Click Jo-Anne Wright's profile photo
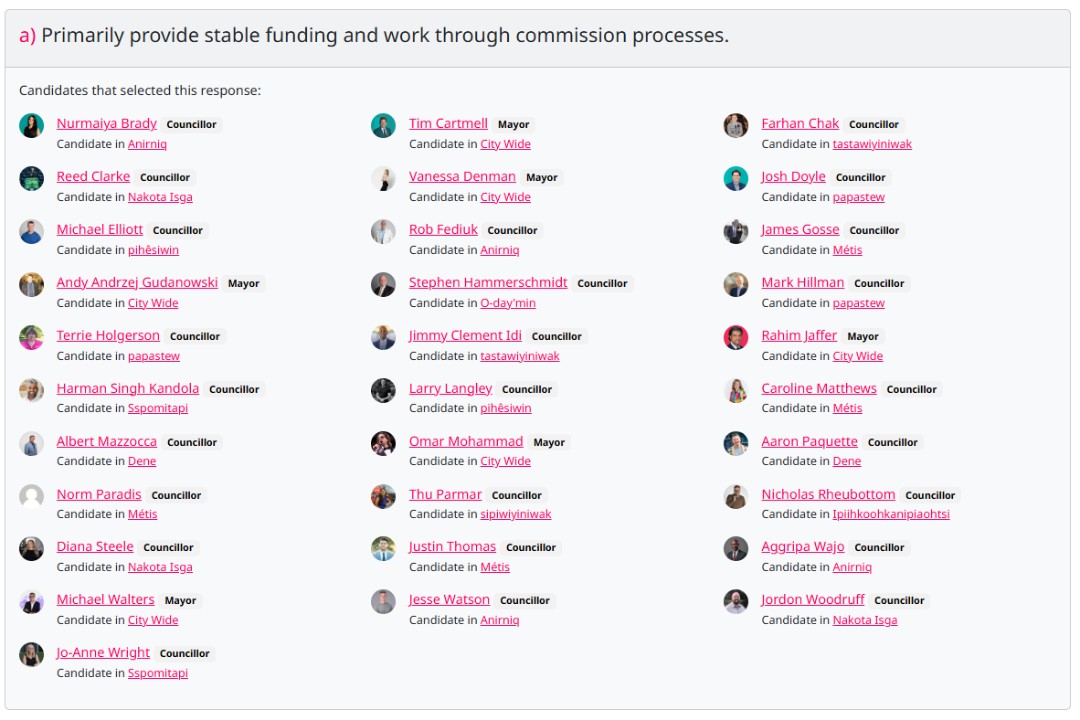1080x720 pixels. point(31,654)
